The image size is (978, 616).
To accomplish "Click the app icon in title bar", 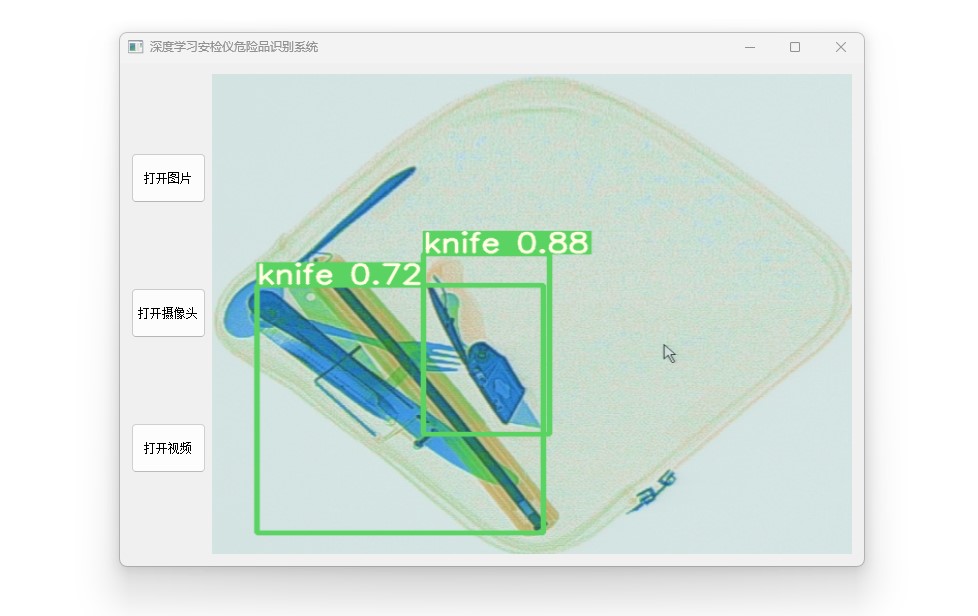I will click(x=135, y=47).
